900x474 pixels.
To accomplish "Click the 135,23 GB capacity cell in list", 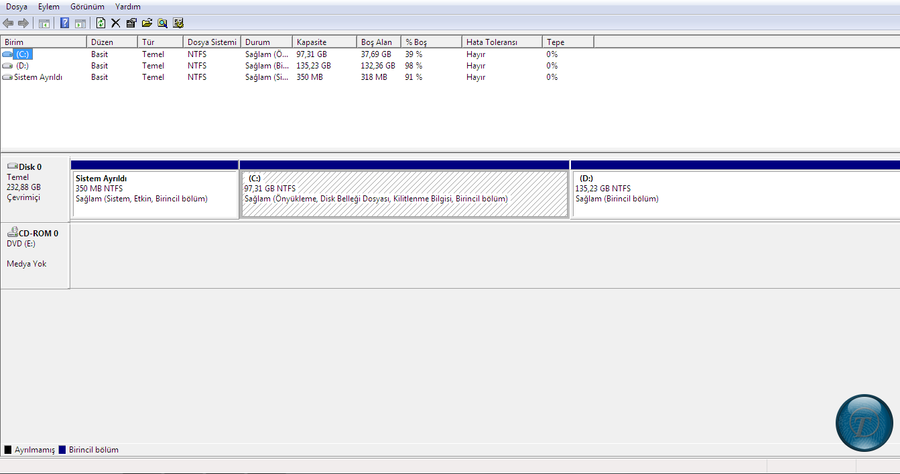I will (313, 65).
